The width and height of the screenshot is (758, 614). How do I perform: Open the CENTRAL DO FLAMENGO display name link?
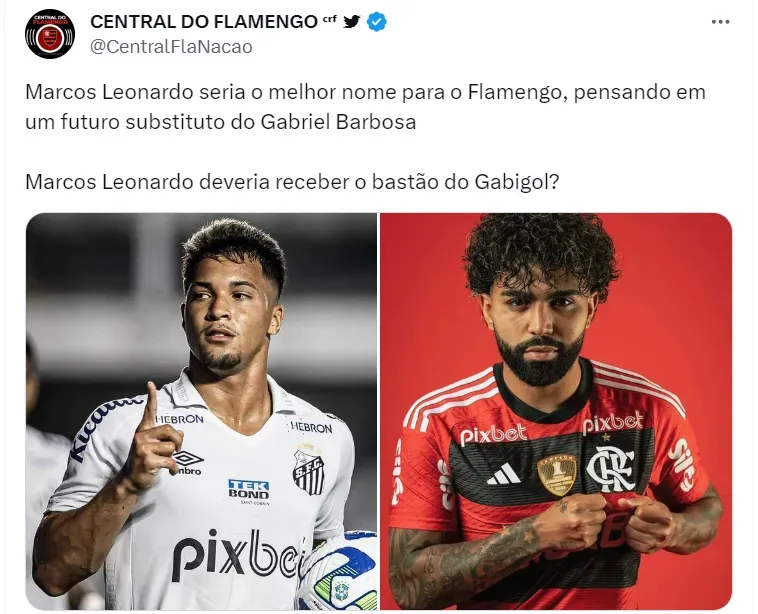point(204,22)
